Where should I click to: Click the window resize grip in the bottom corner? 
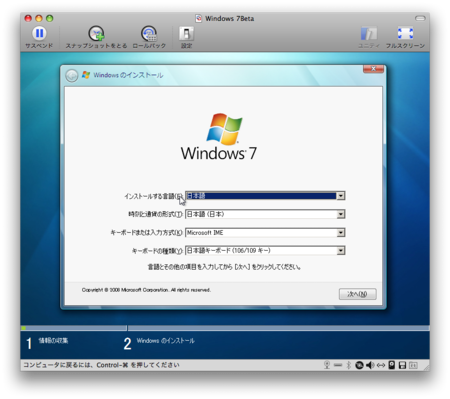tap(426, 367)
